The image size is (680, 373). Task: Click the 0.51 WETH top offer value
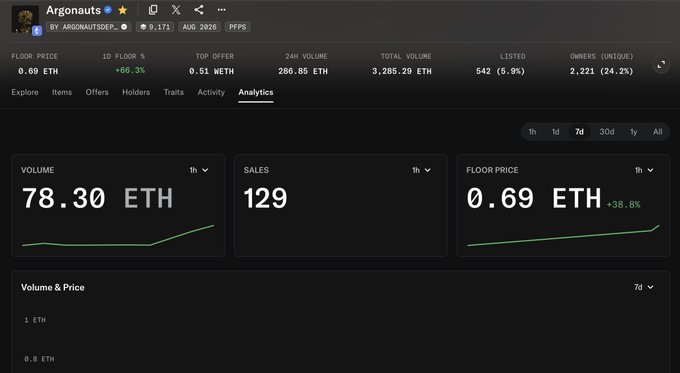coord(211,71)
